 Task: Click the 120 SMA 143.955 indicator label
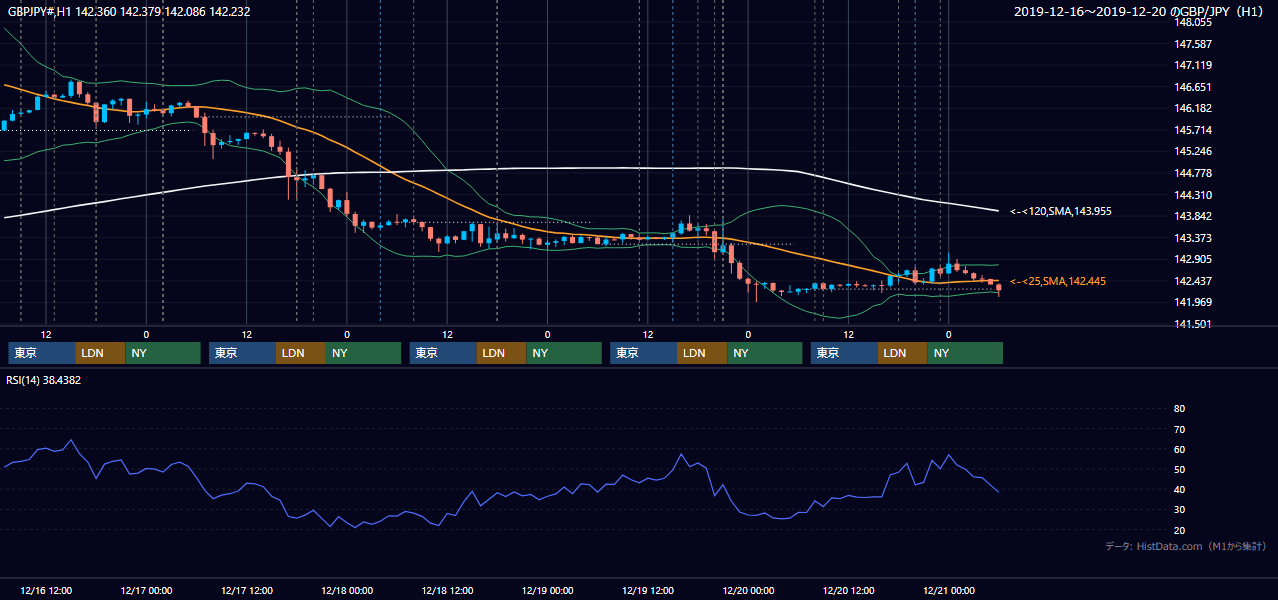[1061, 211]
